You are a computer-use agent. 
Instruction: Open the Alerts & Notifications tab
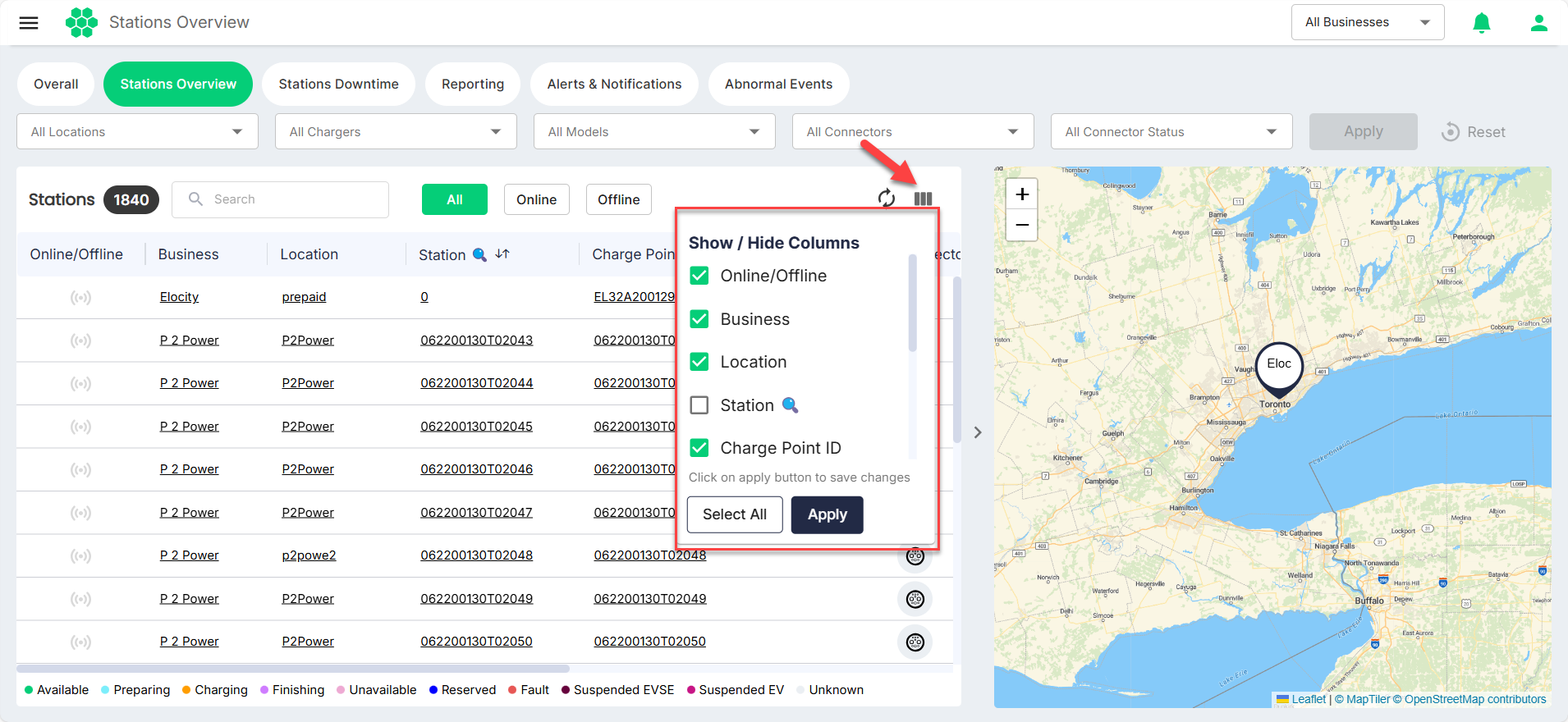click(614, 84)
